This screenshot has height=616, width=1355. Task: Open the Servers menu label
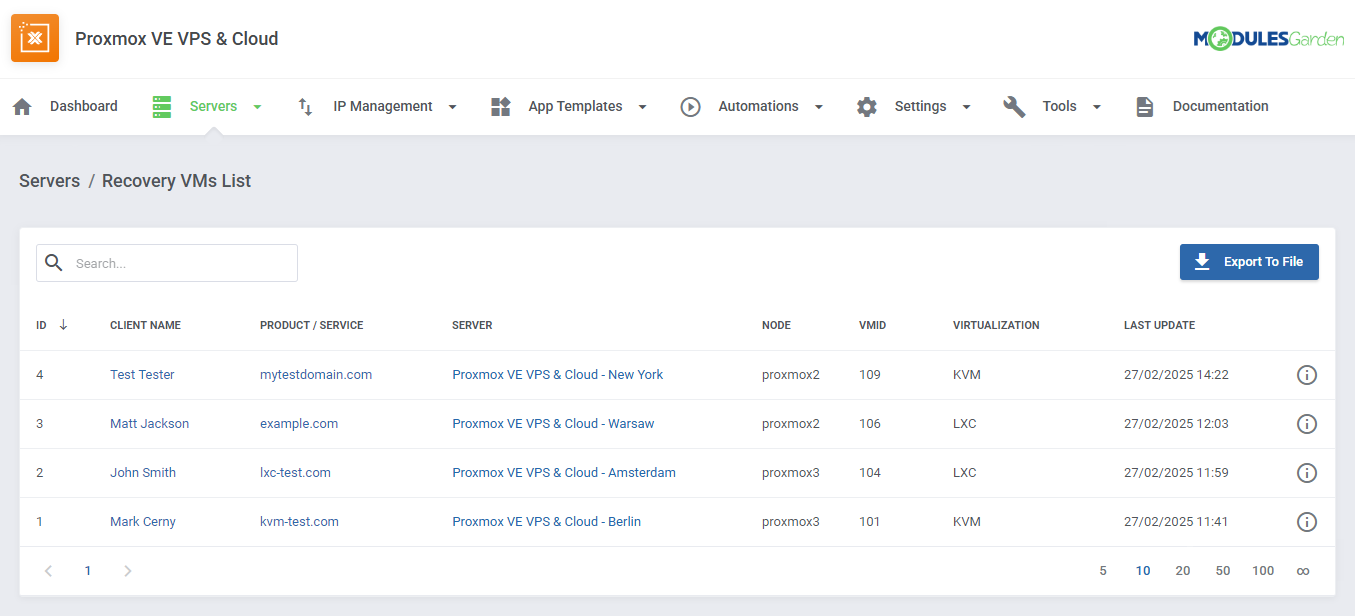(213, 107)
